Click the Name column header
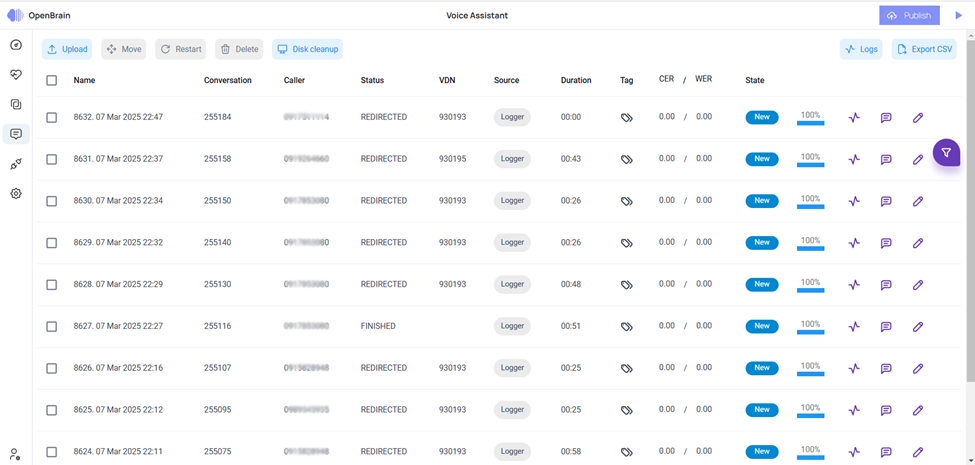Screen dimensions: 975x465 (85, 80)
